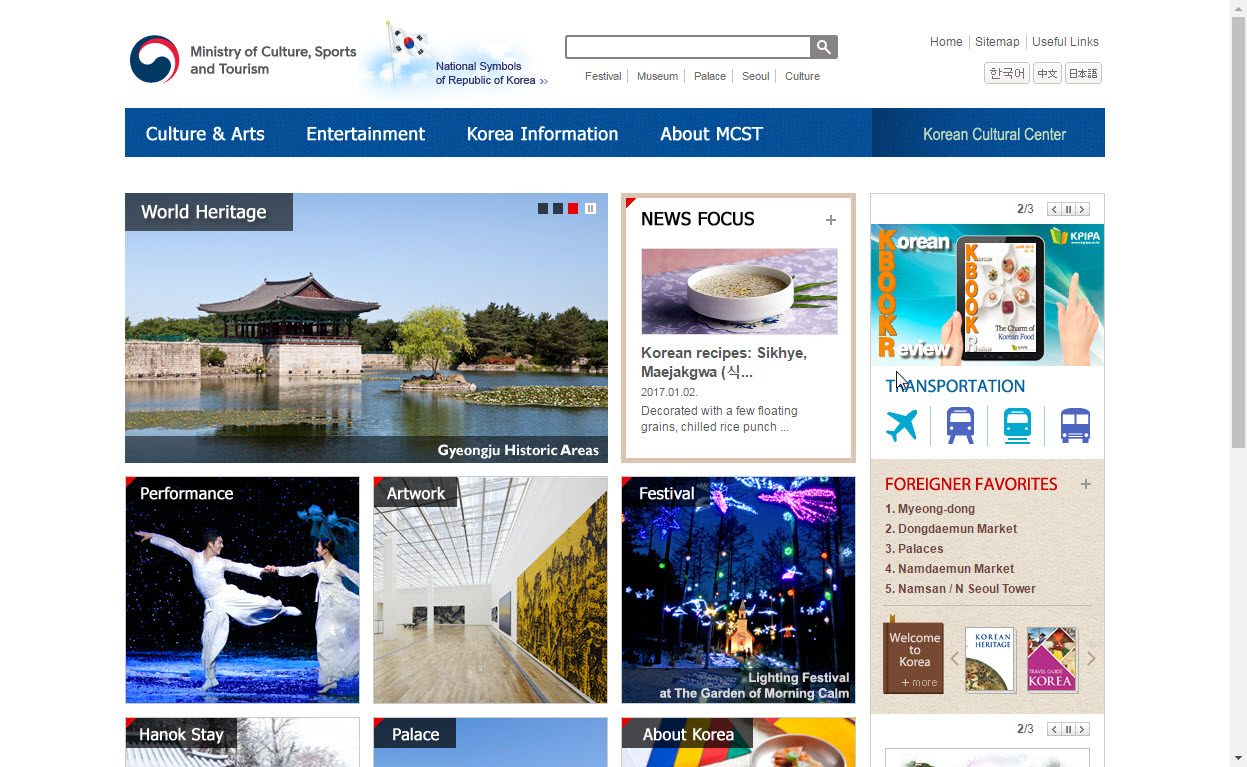
Task: Open the bus transportation icon
Action: (1075, 426)
